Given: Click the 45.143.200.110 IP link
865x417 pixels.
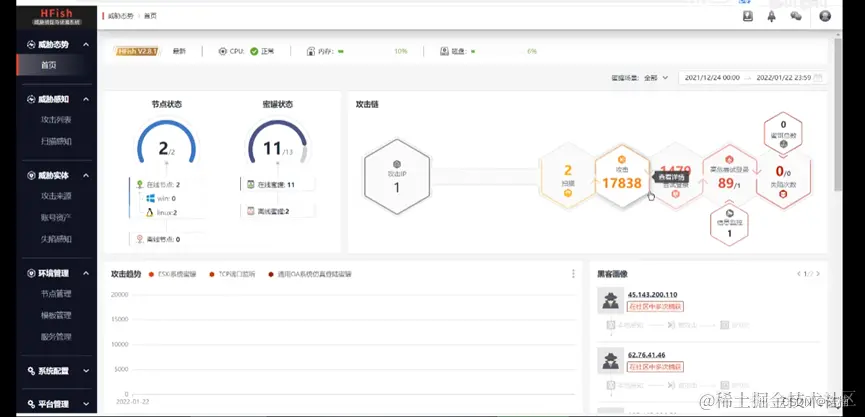Looking at the screenshot, I should [653, 295].
